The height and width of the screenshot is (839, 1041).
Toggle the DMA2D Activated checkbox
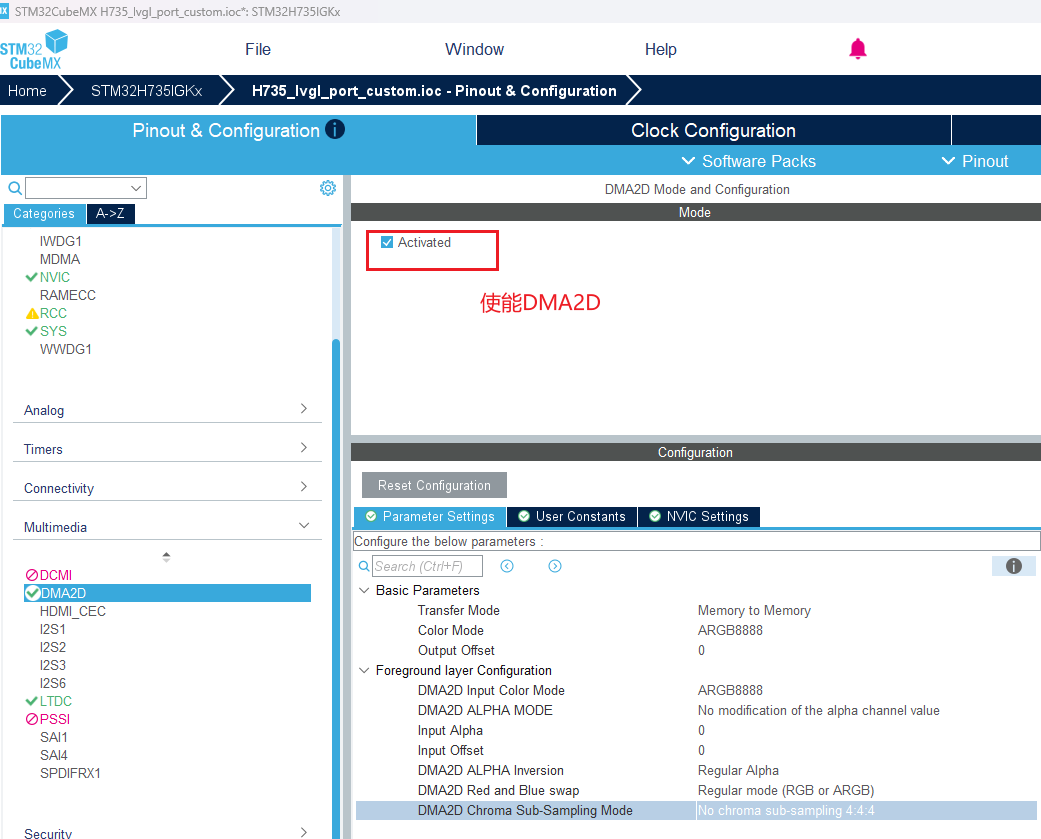pyautogui.click(x=387, y=242)
